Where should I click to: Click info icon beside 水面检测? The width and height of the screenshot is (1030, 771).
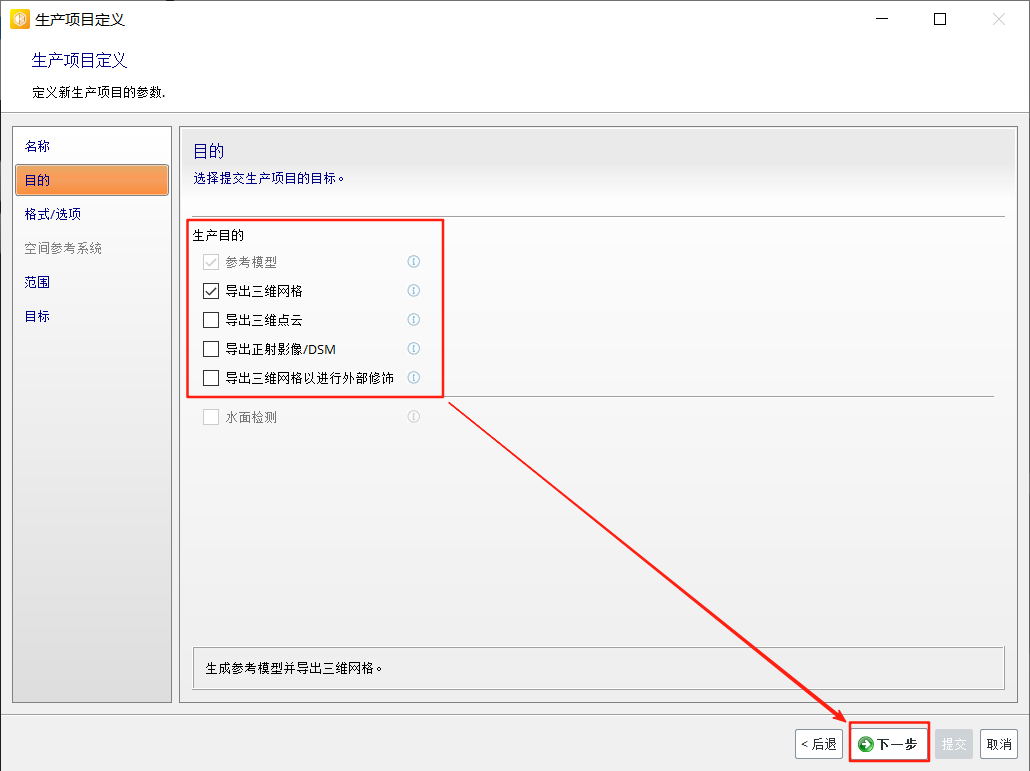[x=413, y=417]
